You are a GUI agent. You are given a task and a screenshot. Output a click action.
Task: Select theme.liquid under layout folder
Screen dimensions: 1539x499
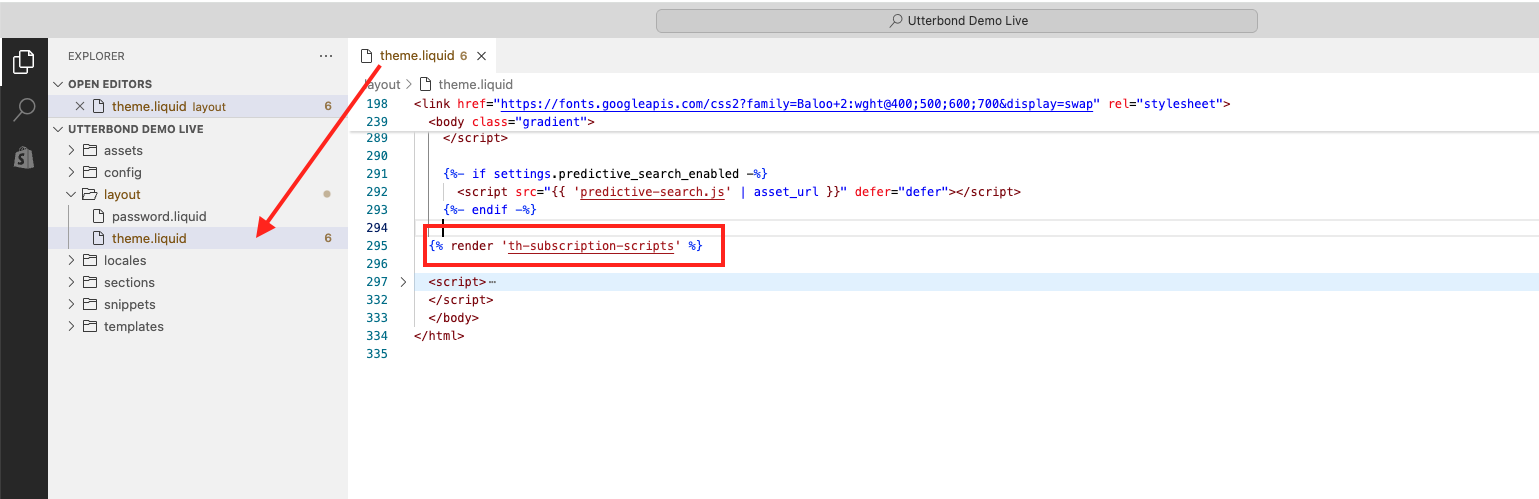[x=198, y=238]
